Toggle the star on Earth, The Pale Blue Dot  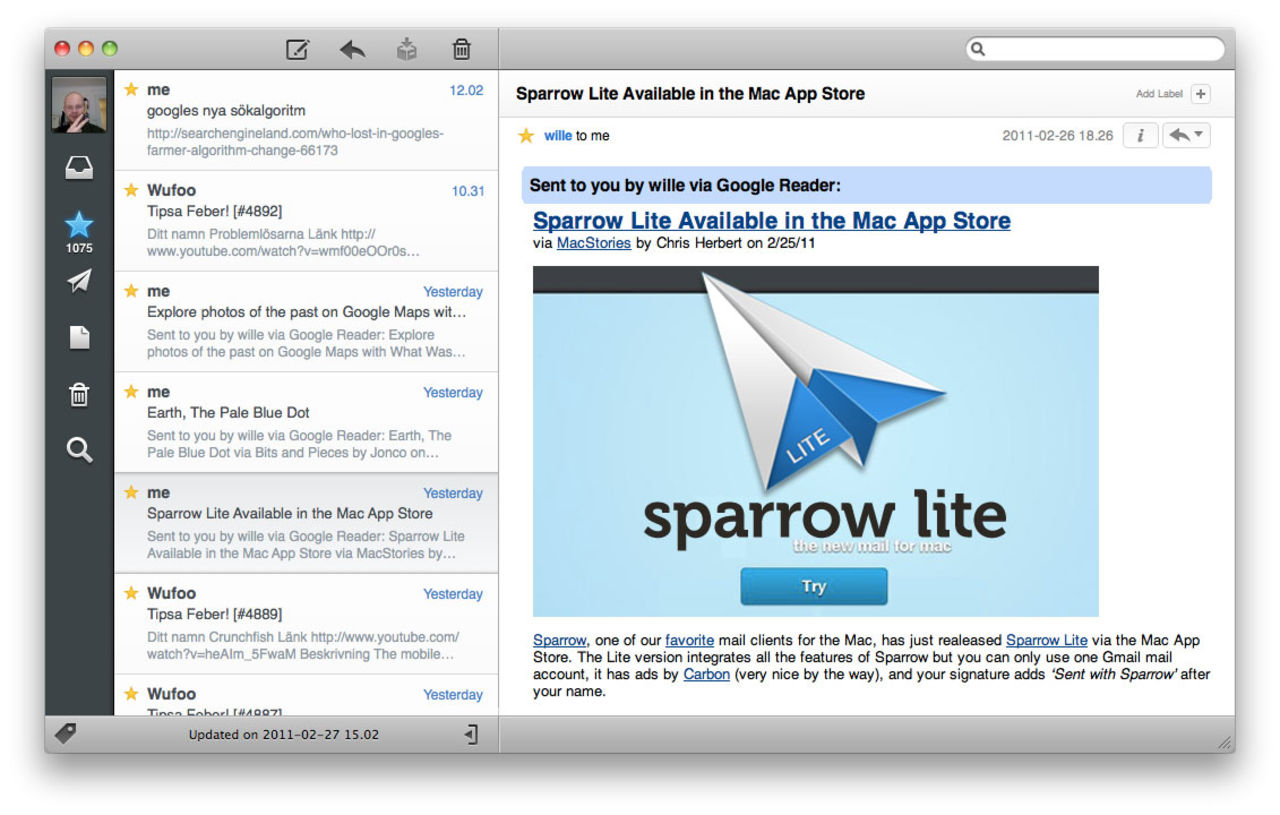pyautogui.click(x=131, y=390)
